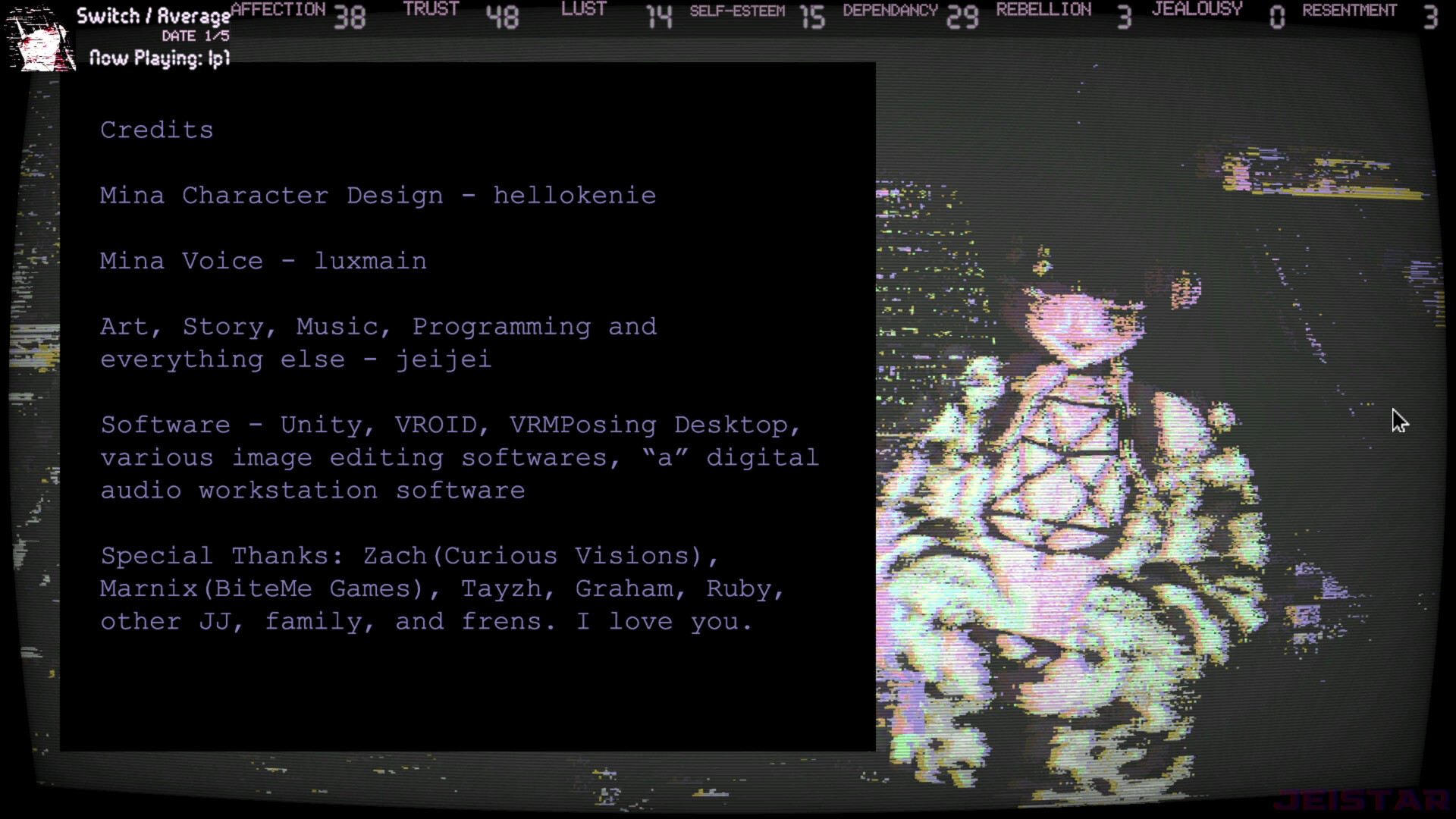1456x819 pixels.
Task: Click the SELF-ESTEEM stat label
Action: point(736,11)
